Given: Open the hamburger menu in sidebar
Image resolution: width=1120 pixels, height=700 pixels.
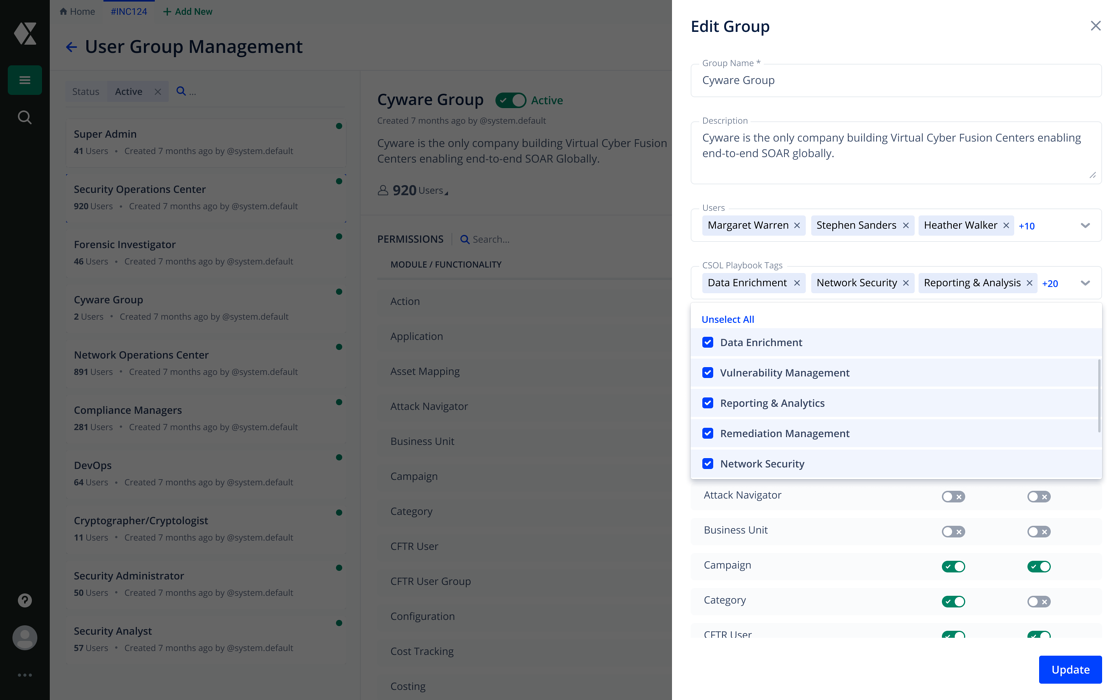Looking at the screenshot, I should [25, 80].
